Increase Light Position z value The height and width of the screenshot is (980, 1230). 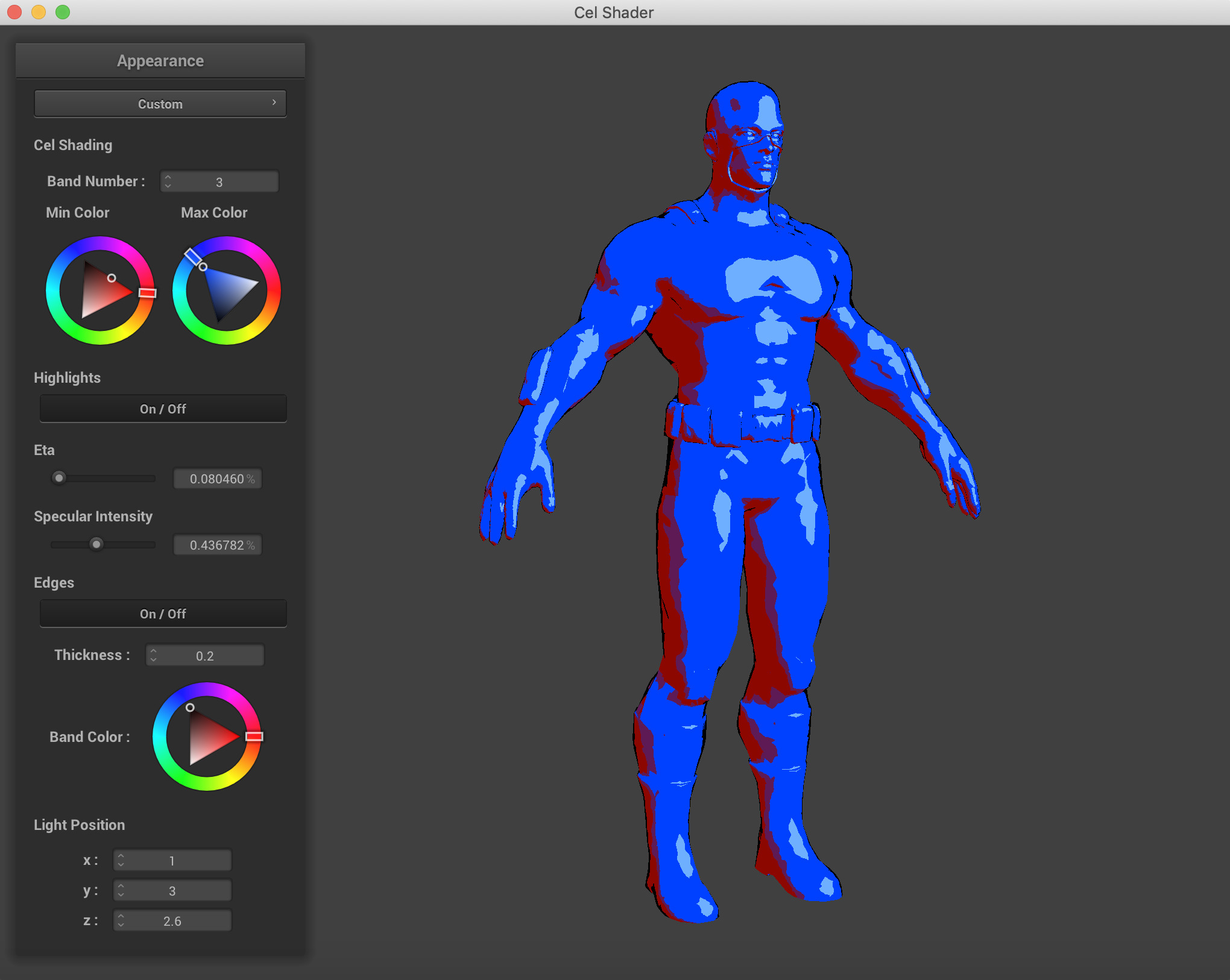121,916
